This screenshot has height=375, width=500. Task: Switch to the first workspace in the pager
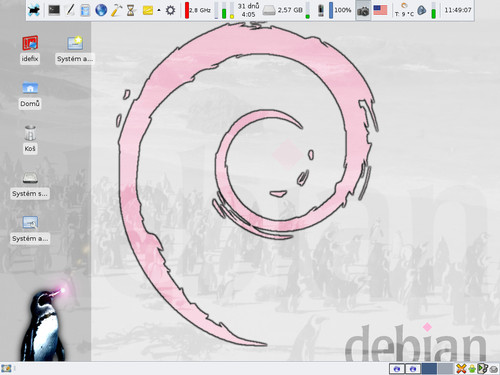coord(397,369)
